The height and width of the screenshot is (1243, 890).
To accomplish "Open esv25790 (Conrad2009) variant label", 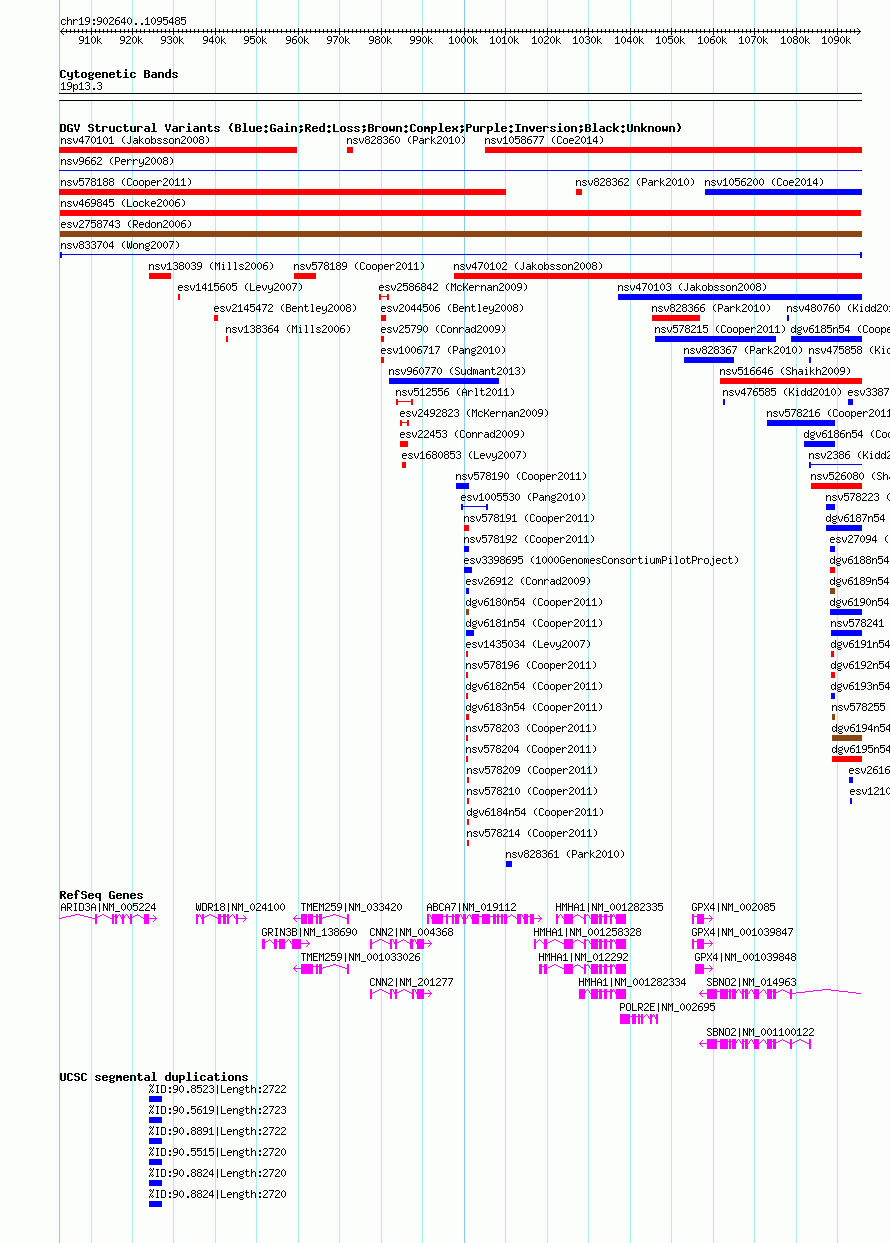I will pos(444,329).
